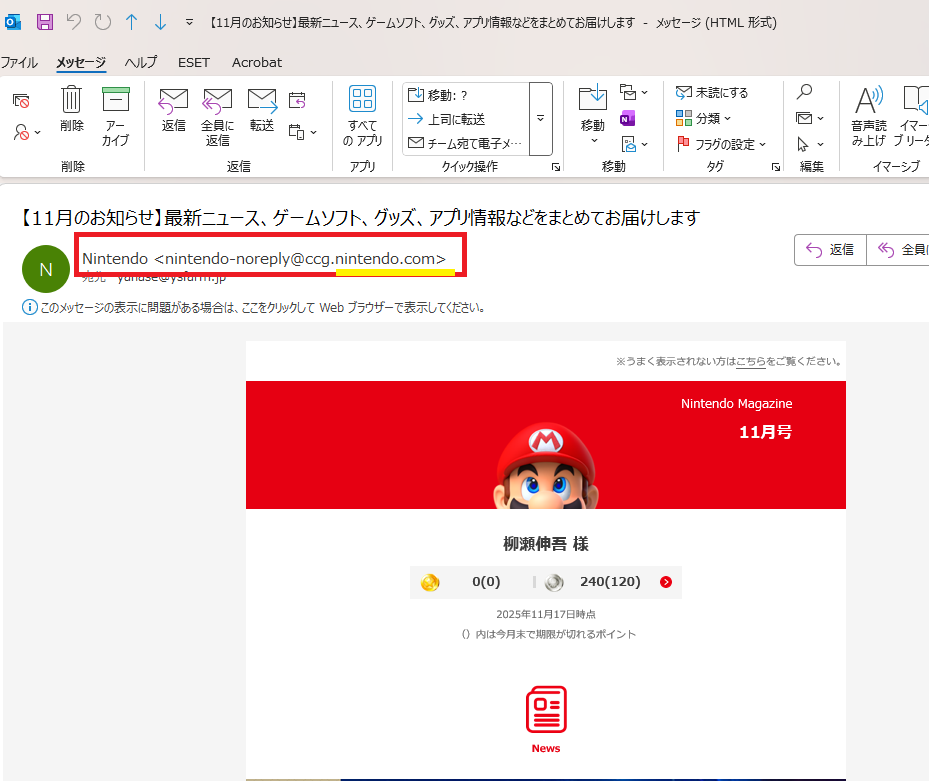Click the こちら link in email header
Viewport: 929px width, 781px height.
pos(750,361)
